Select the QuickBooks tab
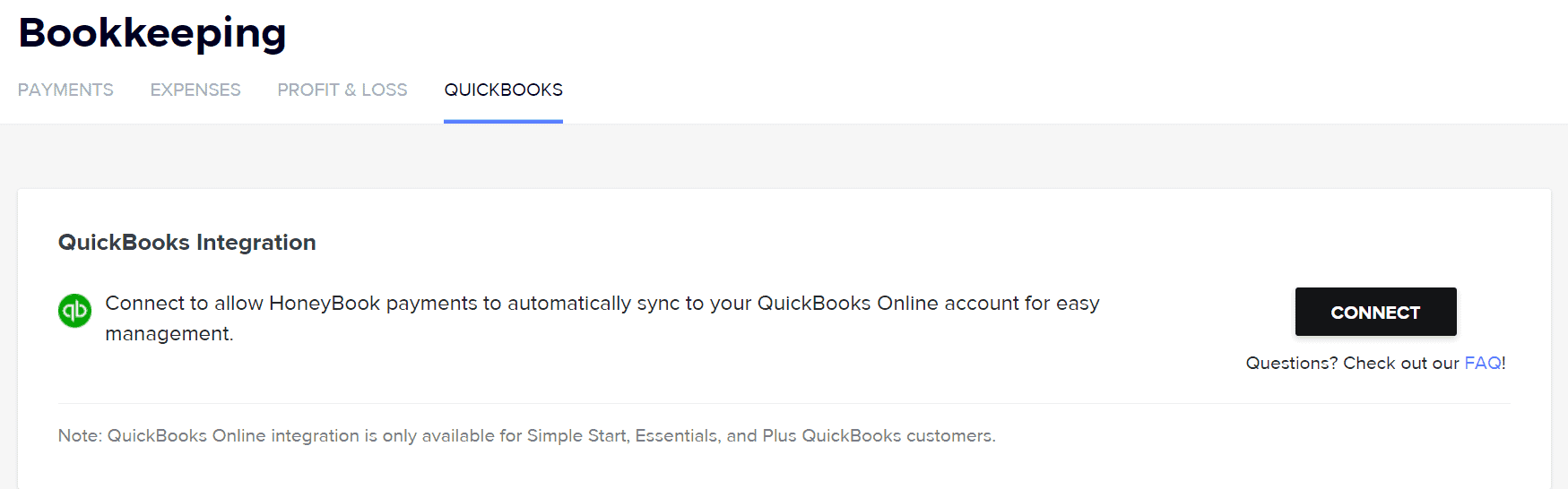The width and height of the screenshot is (1568, 489). tap(503, 90)
